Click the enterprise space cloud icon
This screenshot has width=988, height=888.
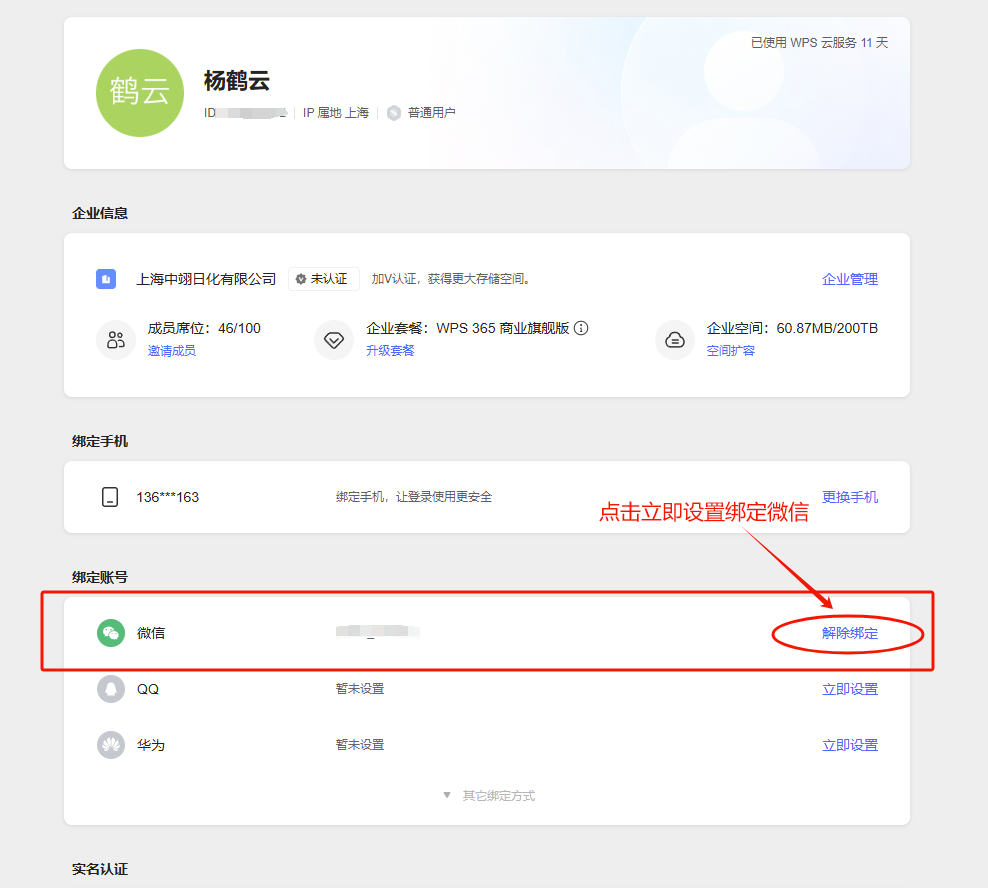[x=675, y=340]
